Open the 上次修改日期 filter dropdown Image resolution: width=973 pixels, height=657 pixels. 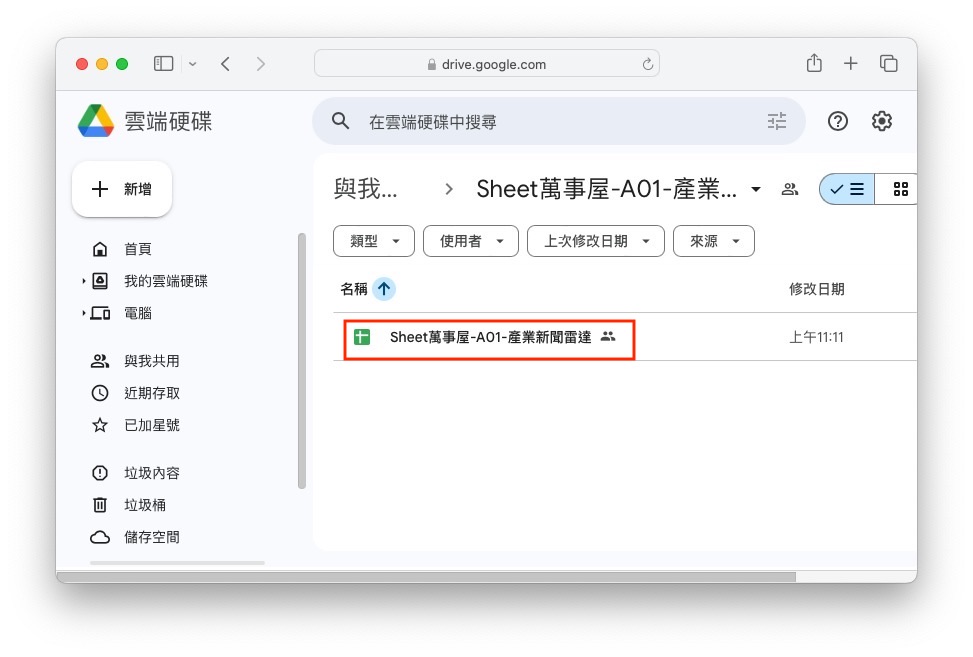[595, 241]
